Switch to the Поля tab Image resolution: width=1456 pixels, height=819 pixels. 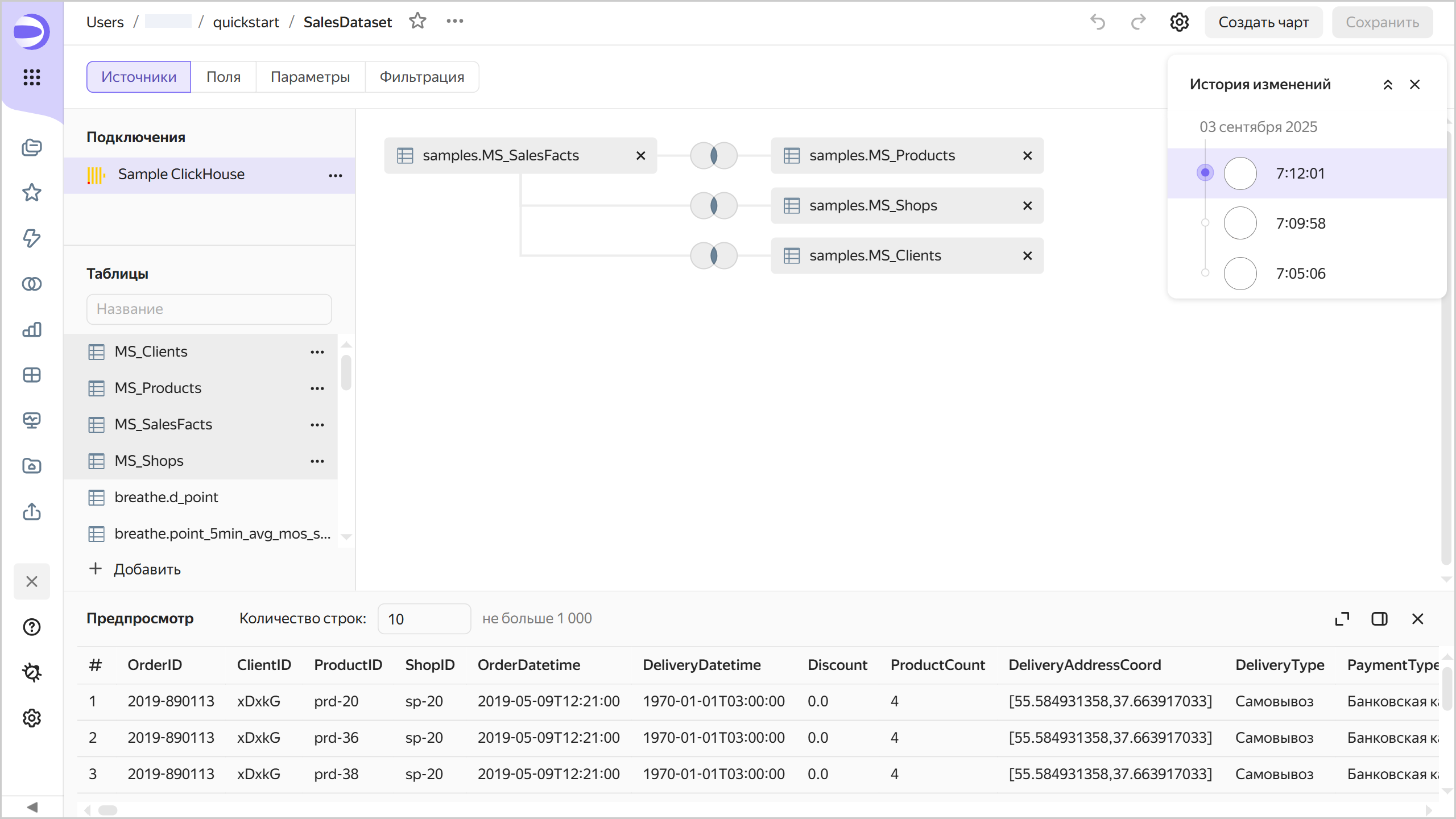pos(223,77)
